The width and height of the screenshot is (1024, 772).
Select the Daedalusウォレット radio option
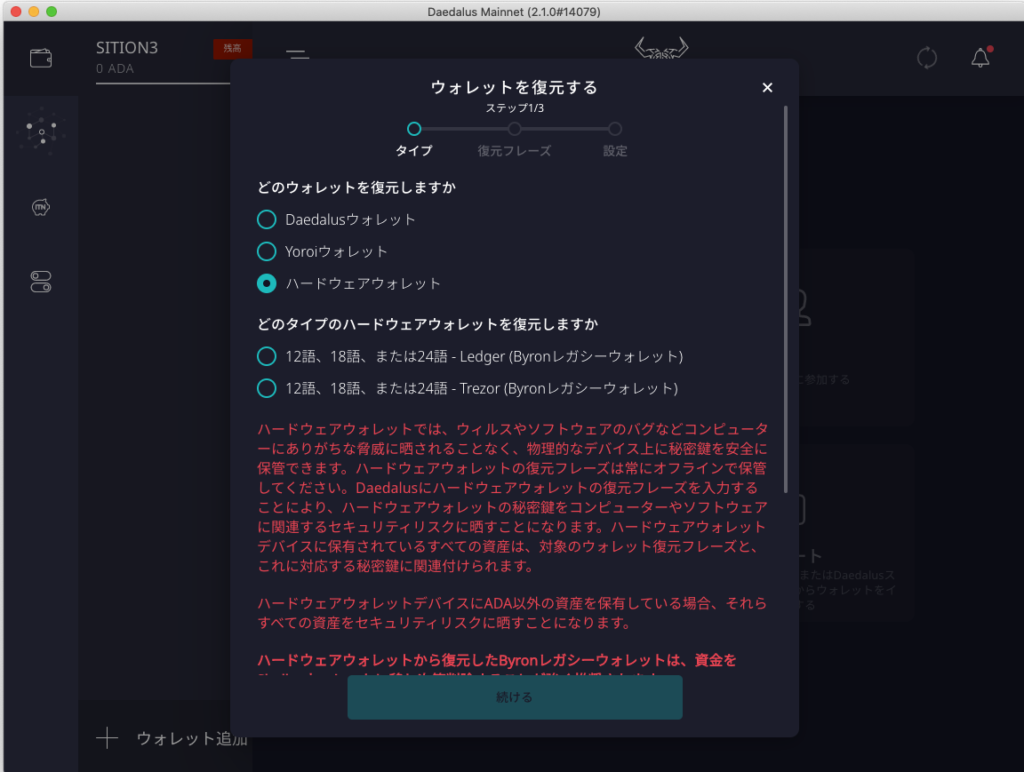pos(267,219)
